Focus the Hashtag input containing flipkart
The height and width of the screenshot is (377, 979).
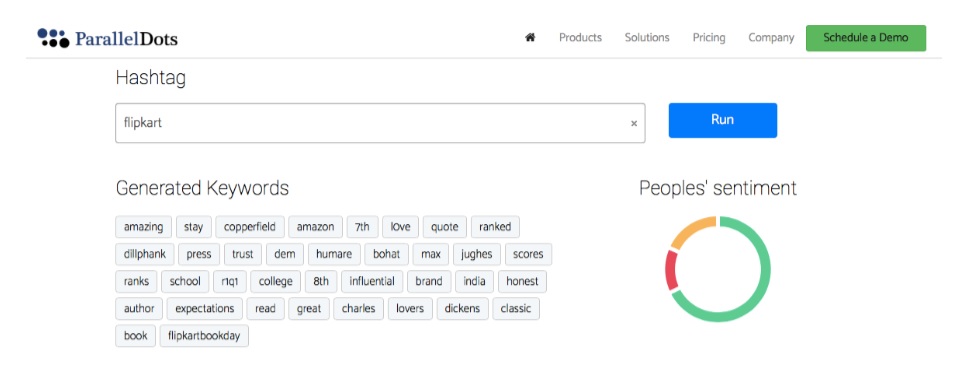380,123
